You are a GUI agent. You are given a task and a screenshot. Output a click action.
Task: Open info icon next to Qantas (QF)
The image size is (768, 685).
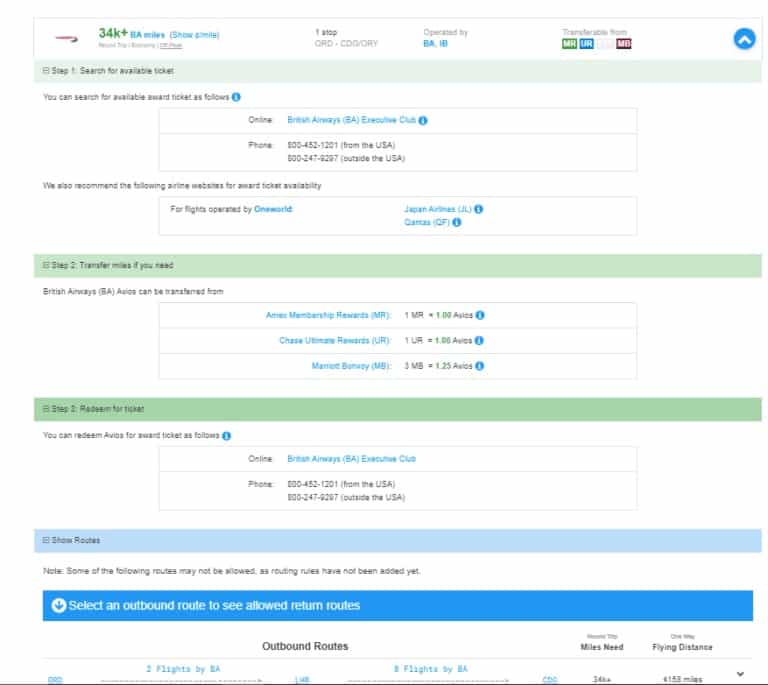tap(456, 222)
